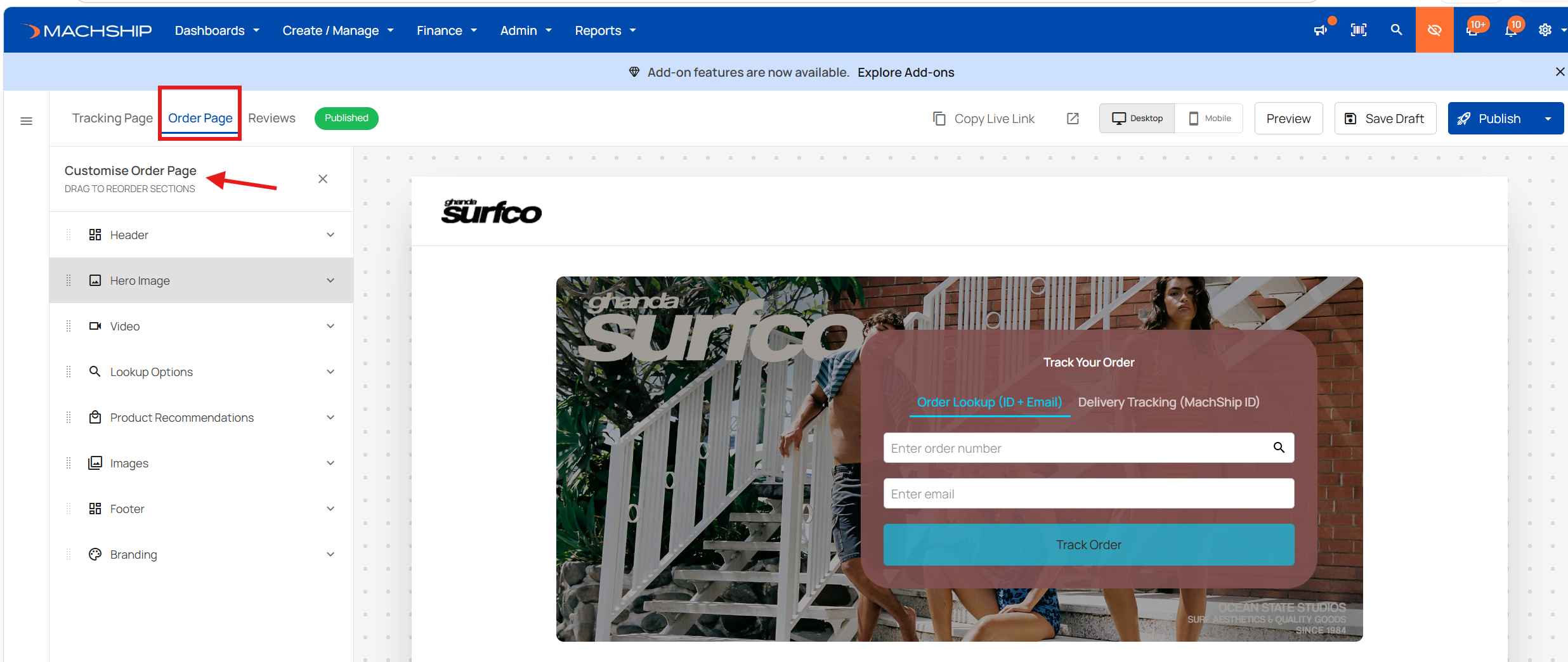Expand the Footer section
Image resolution: width=1568 pixels, height=662 pixels.
coord(330,509)
